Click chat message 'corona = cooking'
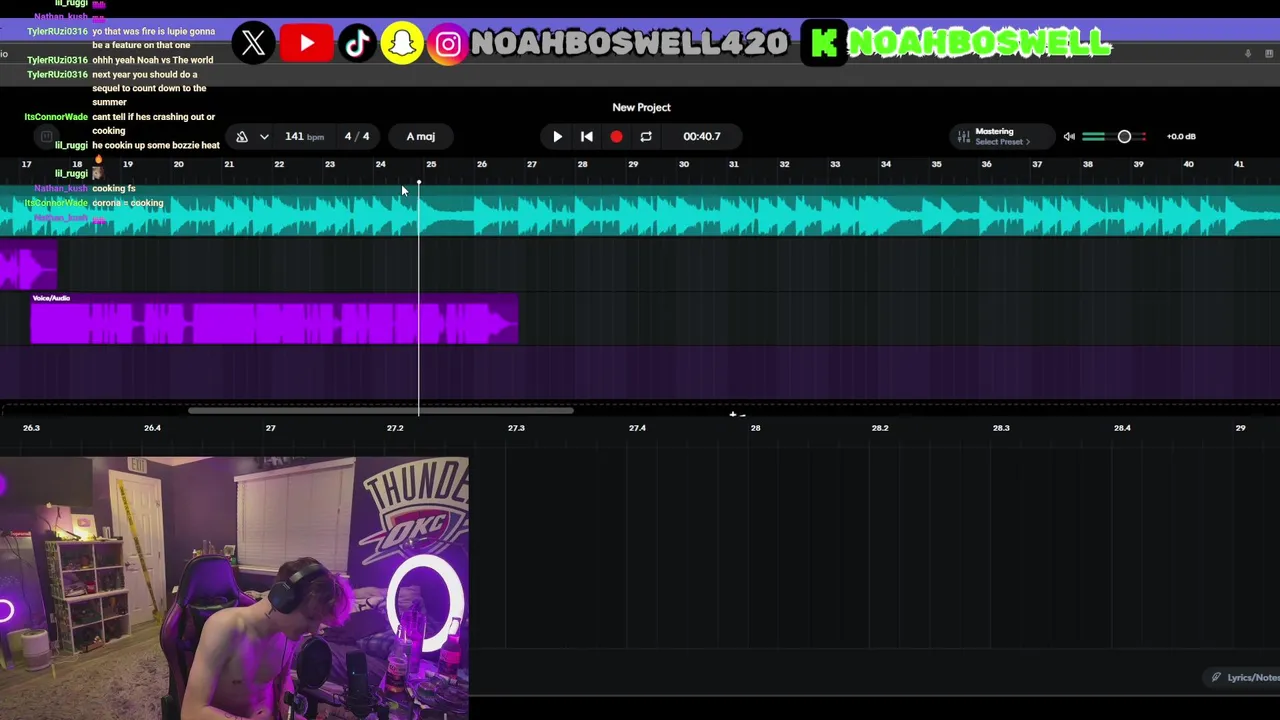1280x720 pixels. [x=127, y=203]
